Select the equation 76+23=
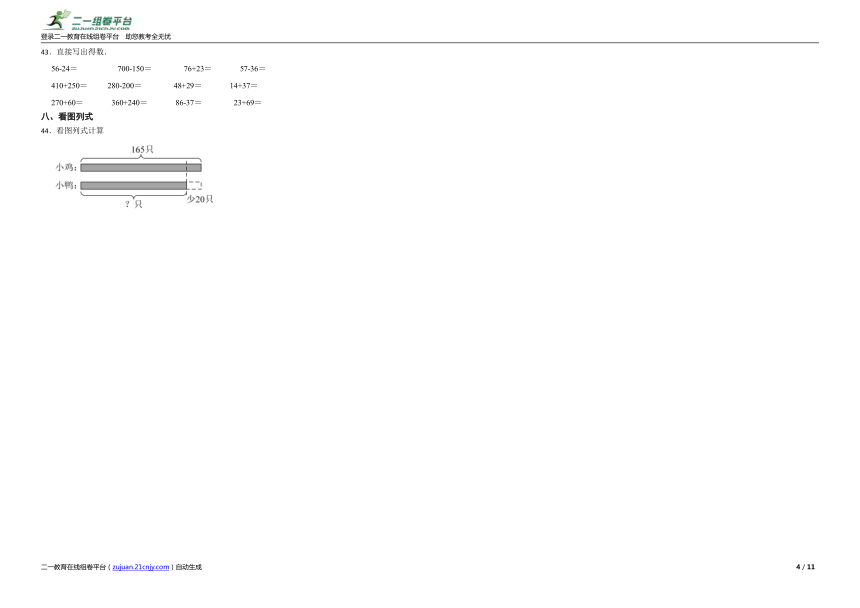The image size is (860, 608). tap(197, 69)
